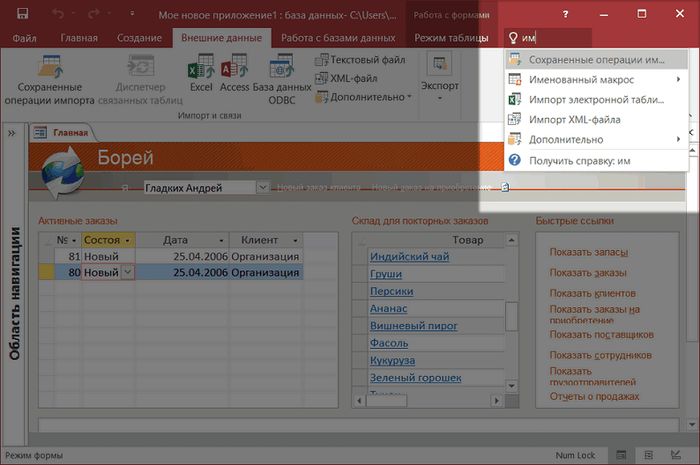
Task: Expand the navigation pane chevron button
Action: (x=12, y=132)
